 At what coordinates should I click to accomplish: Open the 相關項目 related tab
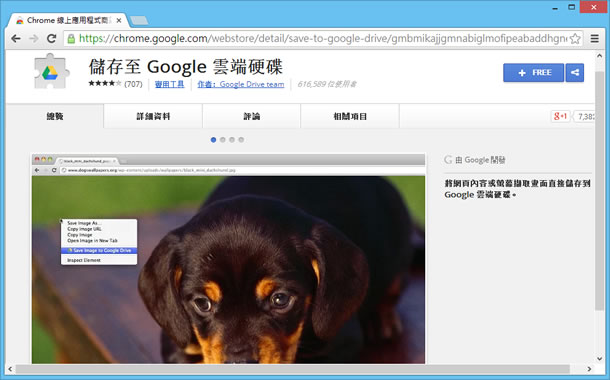(350, 116)
